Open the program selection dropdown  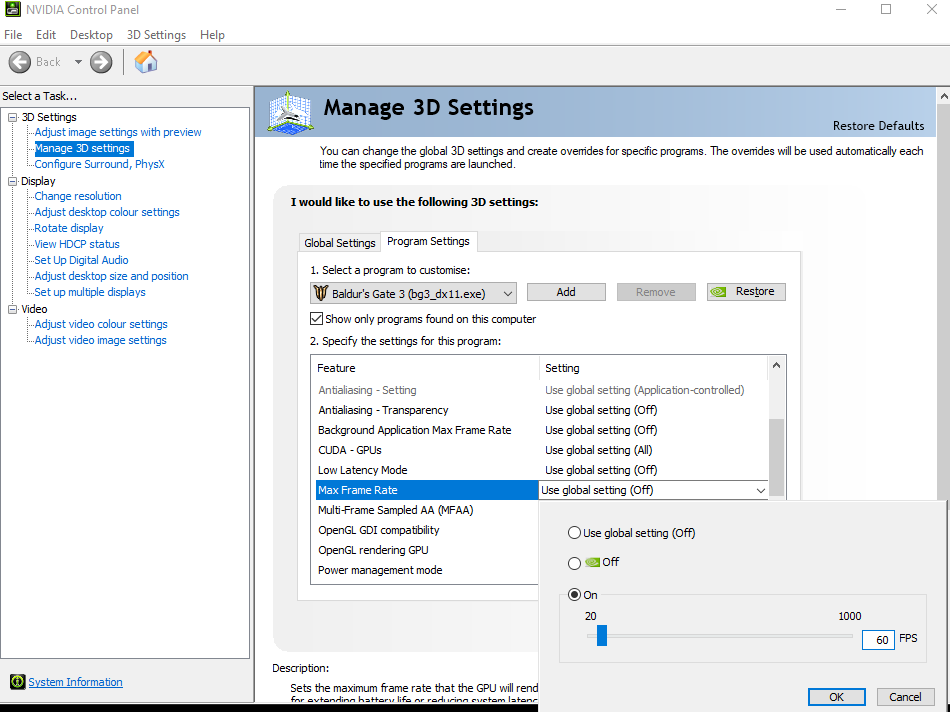coord(508,292)
